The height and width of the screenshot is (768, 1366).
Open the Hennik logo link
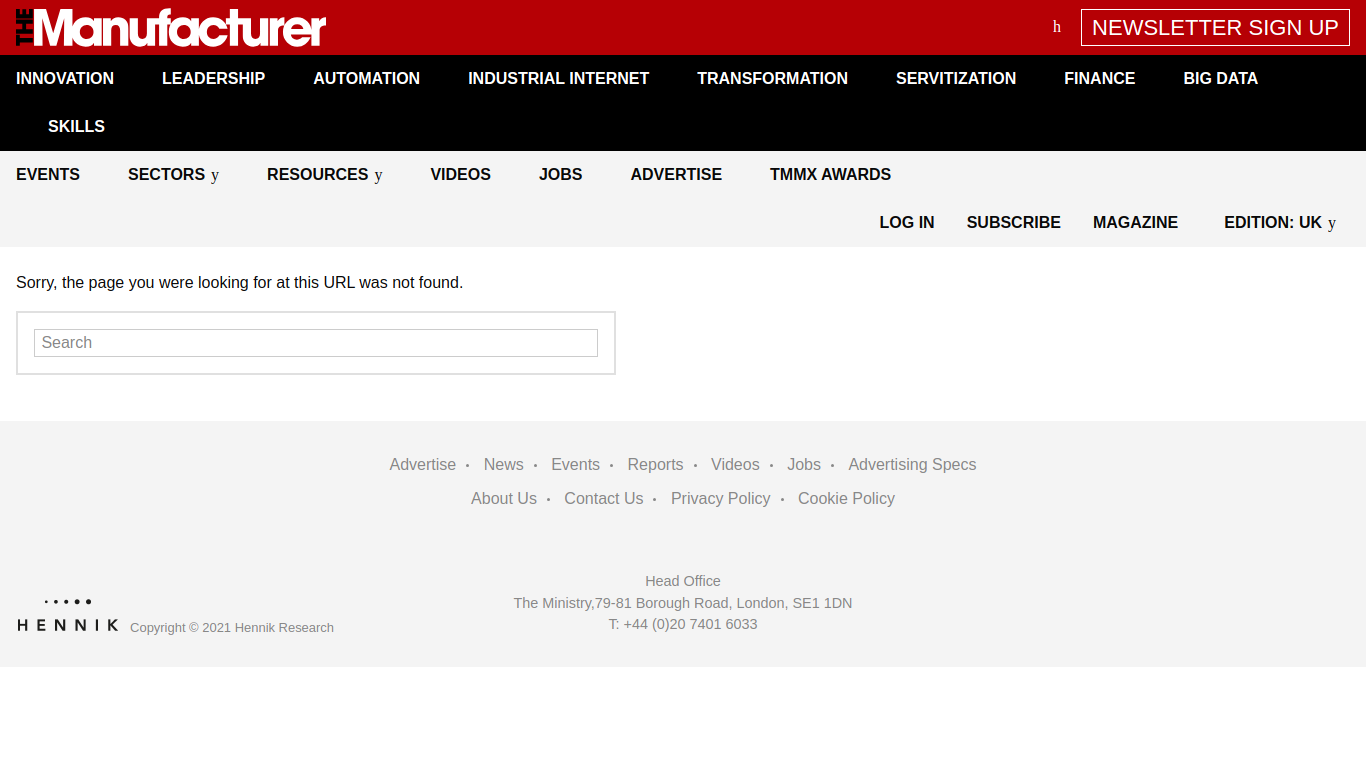(x=68, y=616)
